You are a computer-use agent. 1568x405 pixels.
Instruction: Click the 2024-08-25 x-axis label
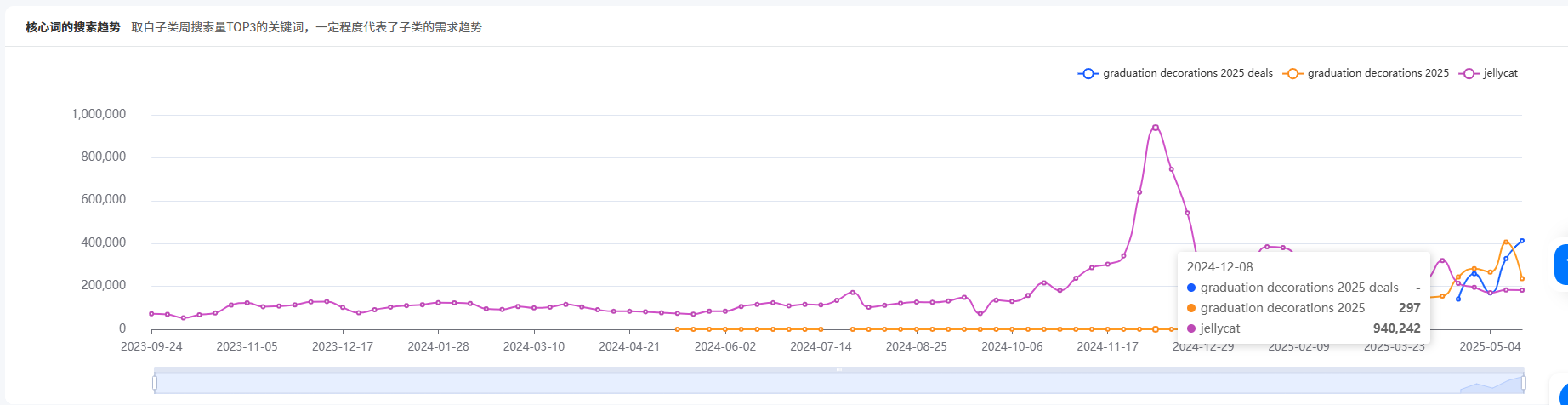[917, 346]
